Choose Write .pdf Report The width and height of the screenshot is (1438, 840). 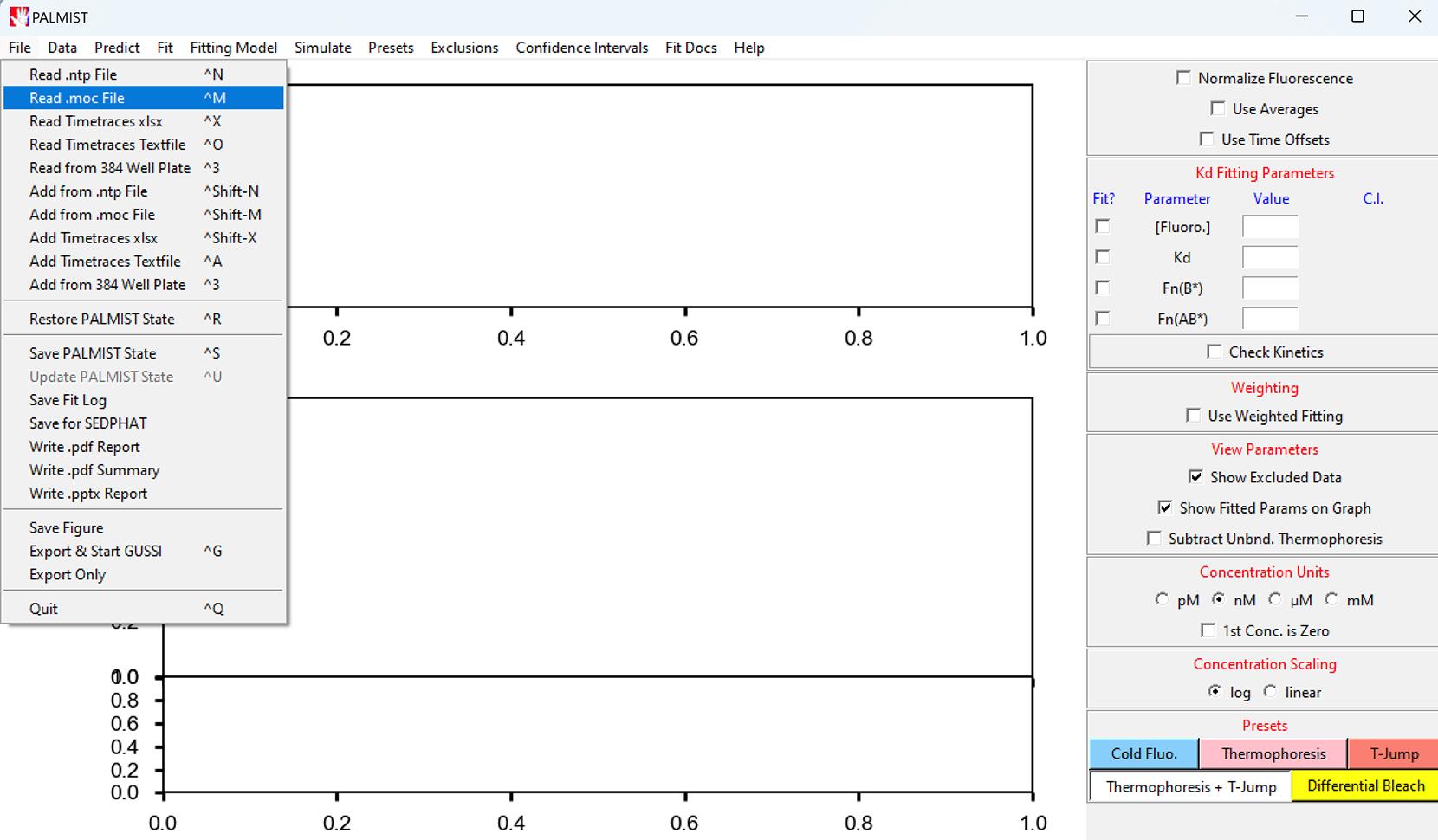coord(143,447)
